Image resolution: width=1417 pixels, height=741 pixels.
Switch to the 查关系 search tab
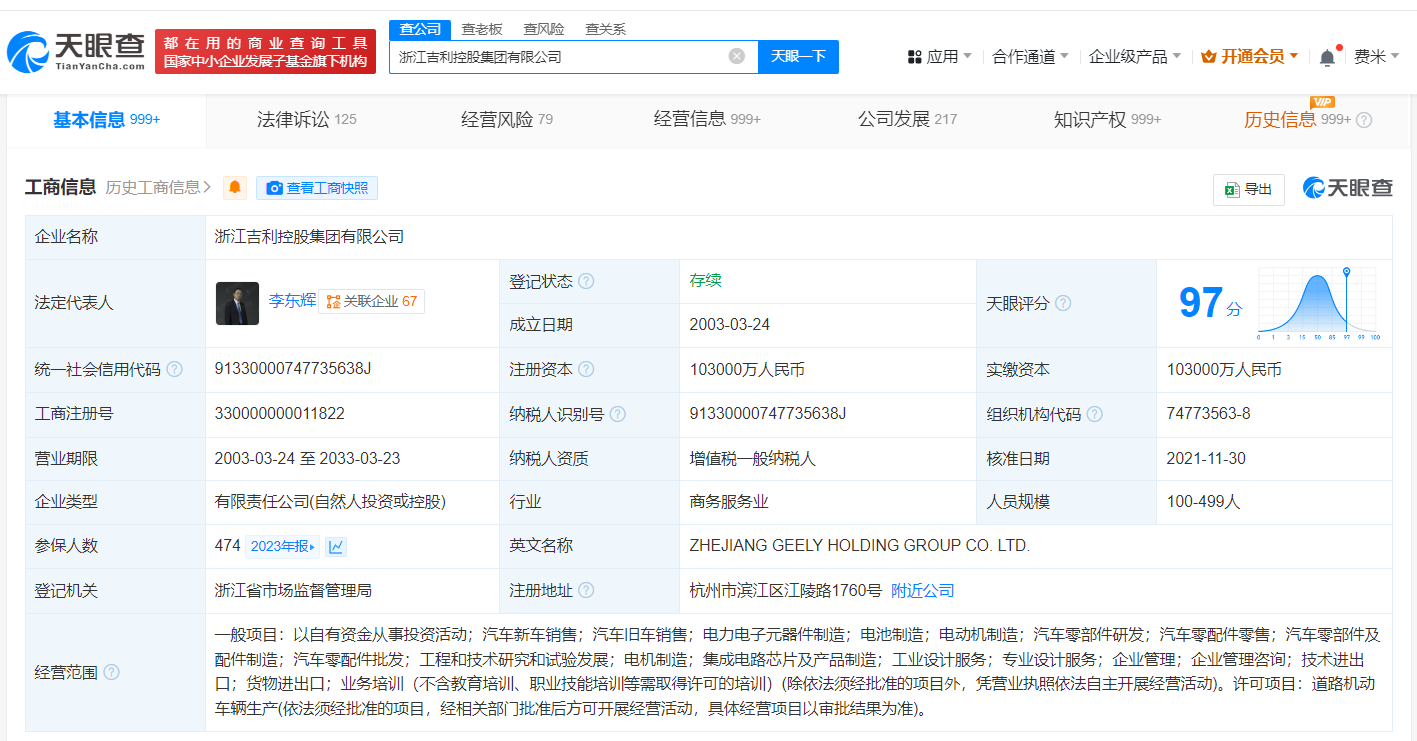coord(606,29)
